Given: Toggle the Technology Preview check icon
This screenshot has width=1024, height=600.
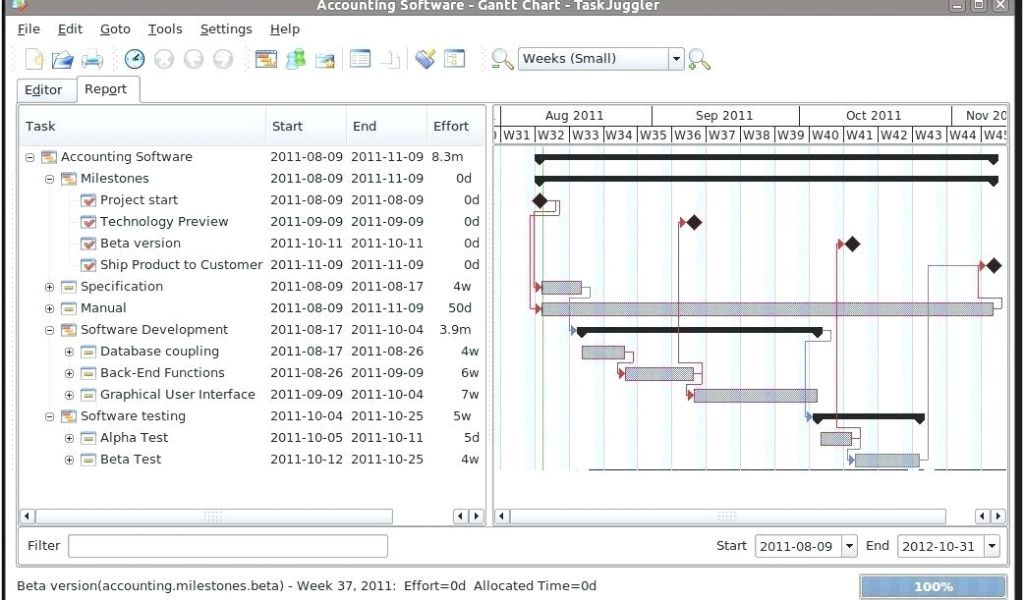Looking at the screenshot, I should [x=88, y=222].
